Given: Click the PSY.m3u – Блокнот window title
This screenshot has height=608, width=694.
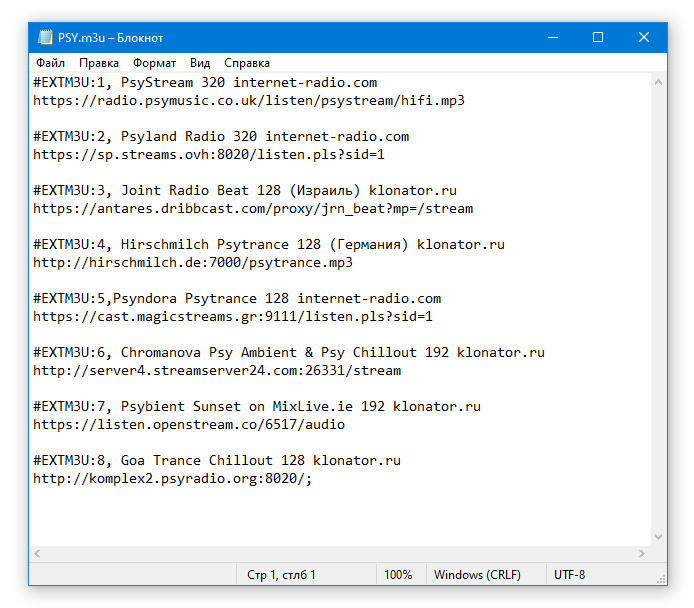Looking at the screenshot, I should [110, 38].
